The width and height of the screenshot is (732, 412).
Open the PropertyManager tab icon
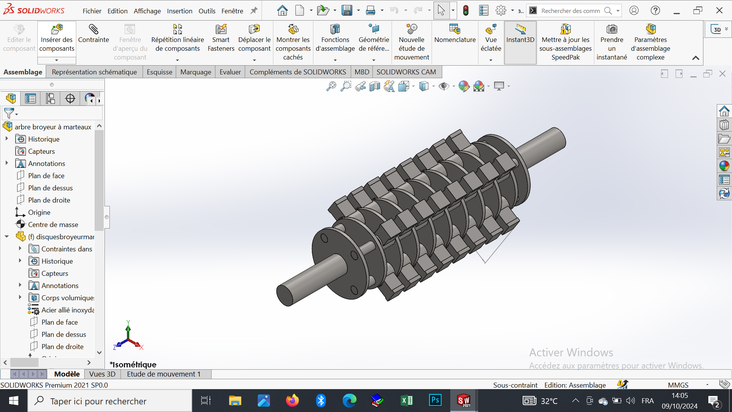31,99
